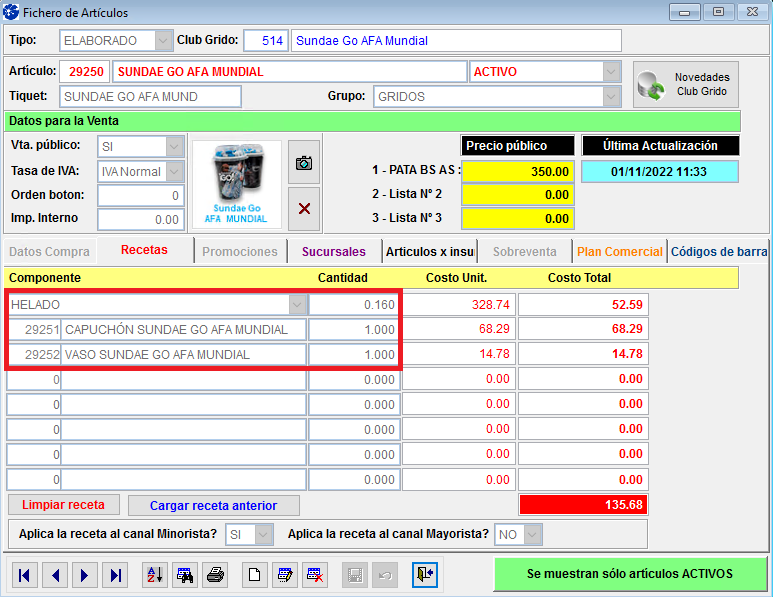This screenshot has width=773, height=597.
Task: Click the greyed-out undo arrow icon
Action: [x=385, y=575]
